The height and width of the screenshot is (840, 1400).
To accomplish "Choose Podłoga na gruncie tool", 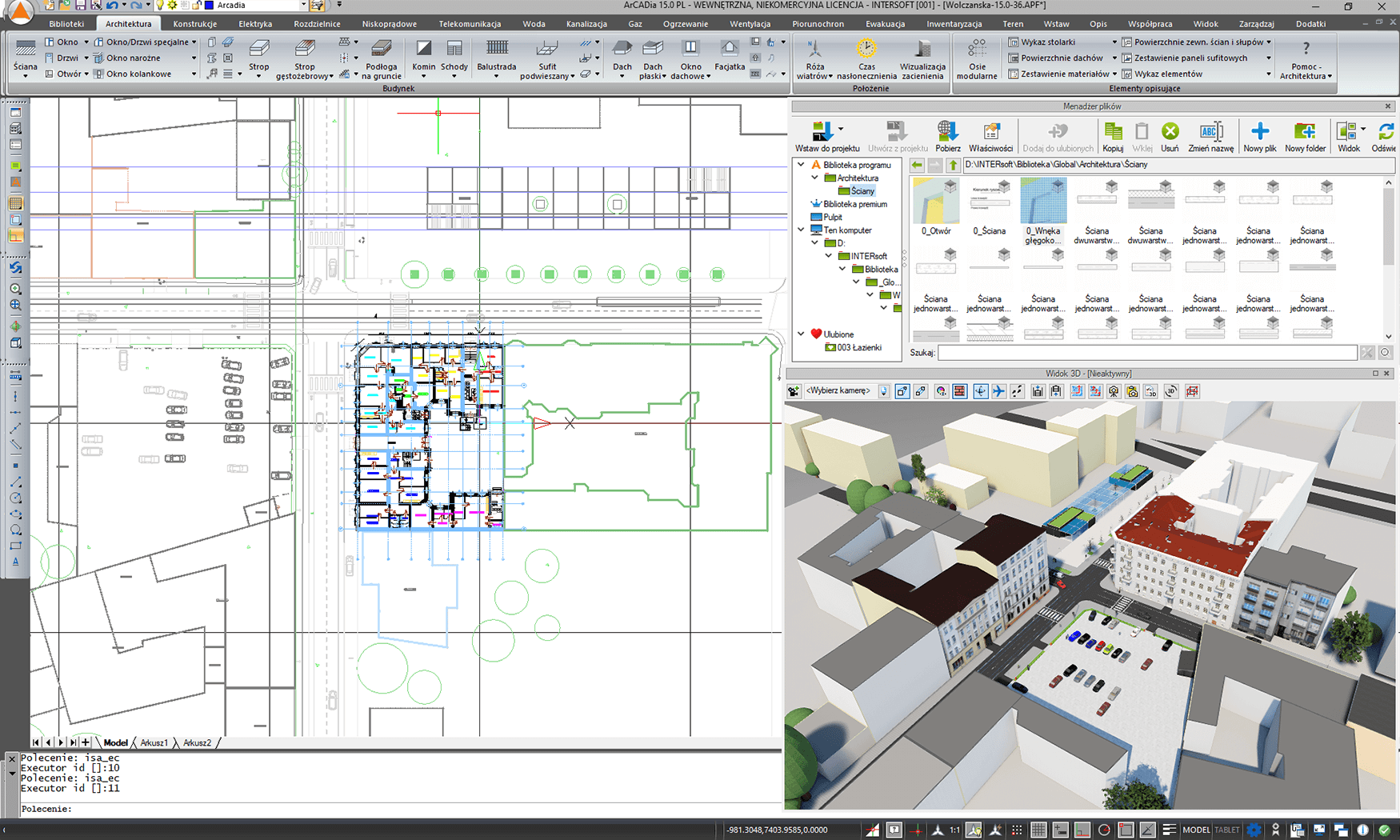I will pos(381,58).
